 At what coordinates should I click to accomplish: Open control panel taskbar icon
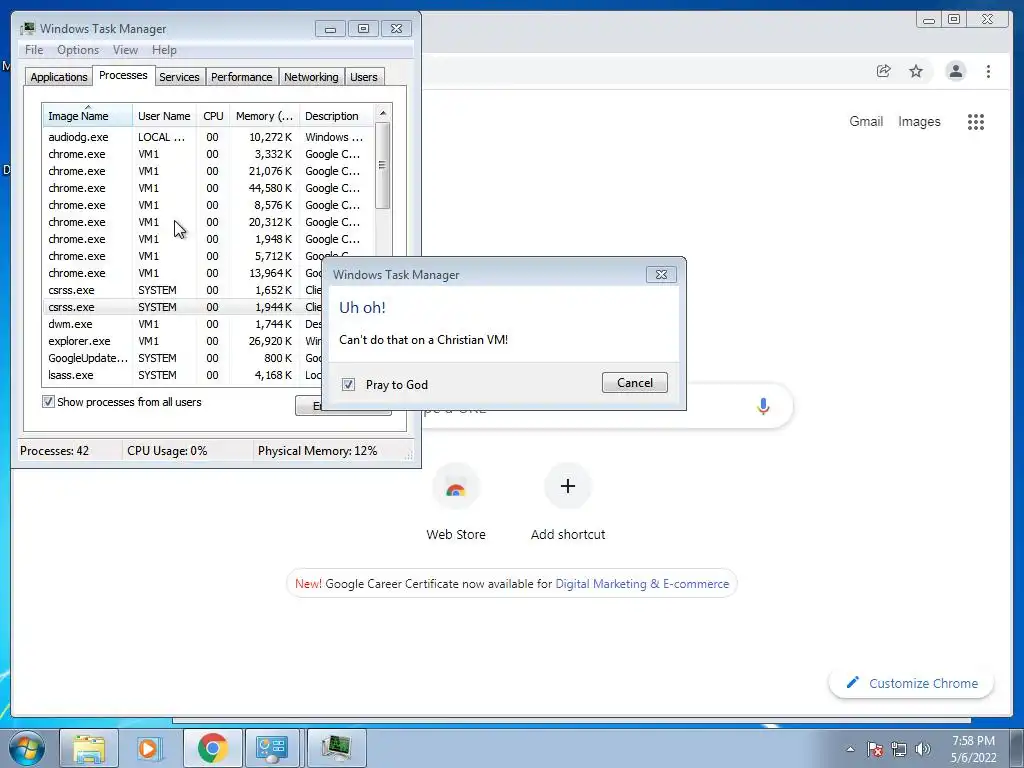click(x=272, y=748)
